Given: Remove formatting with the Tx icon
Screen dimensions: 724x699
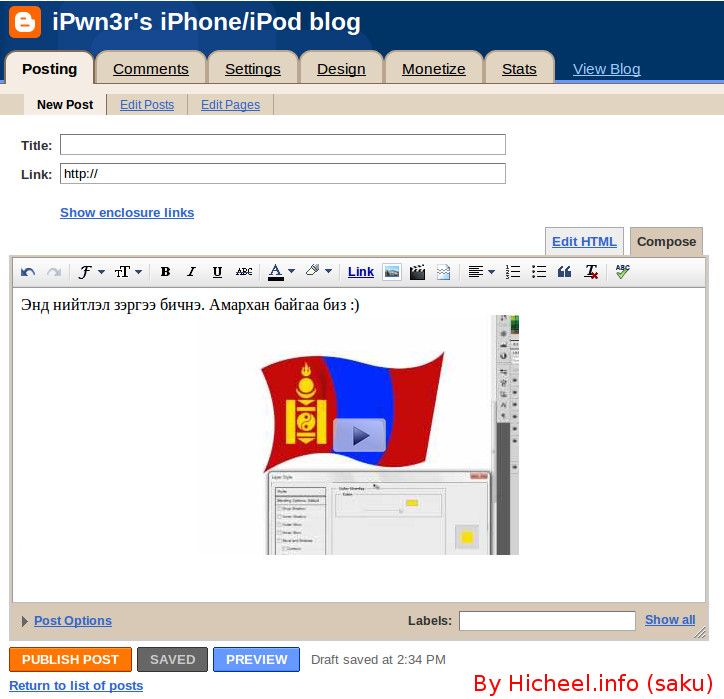Looking at the screenshot, I should (591, 272).
